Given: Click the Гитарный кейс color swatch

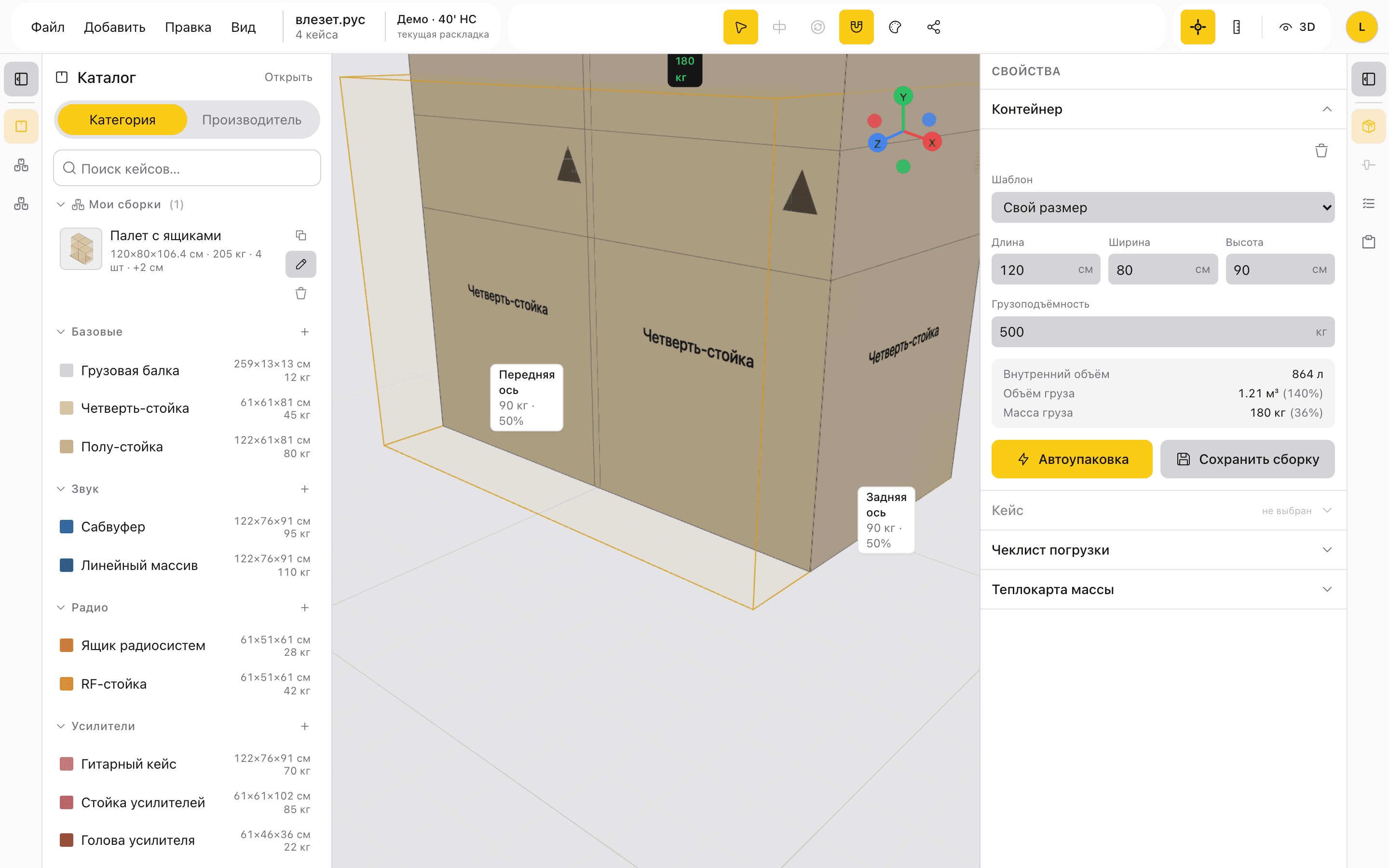Looking at the screenshot, I should click(67, 763).
